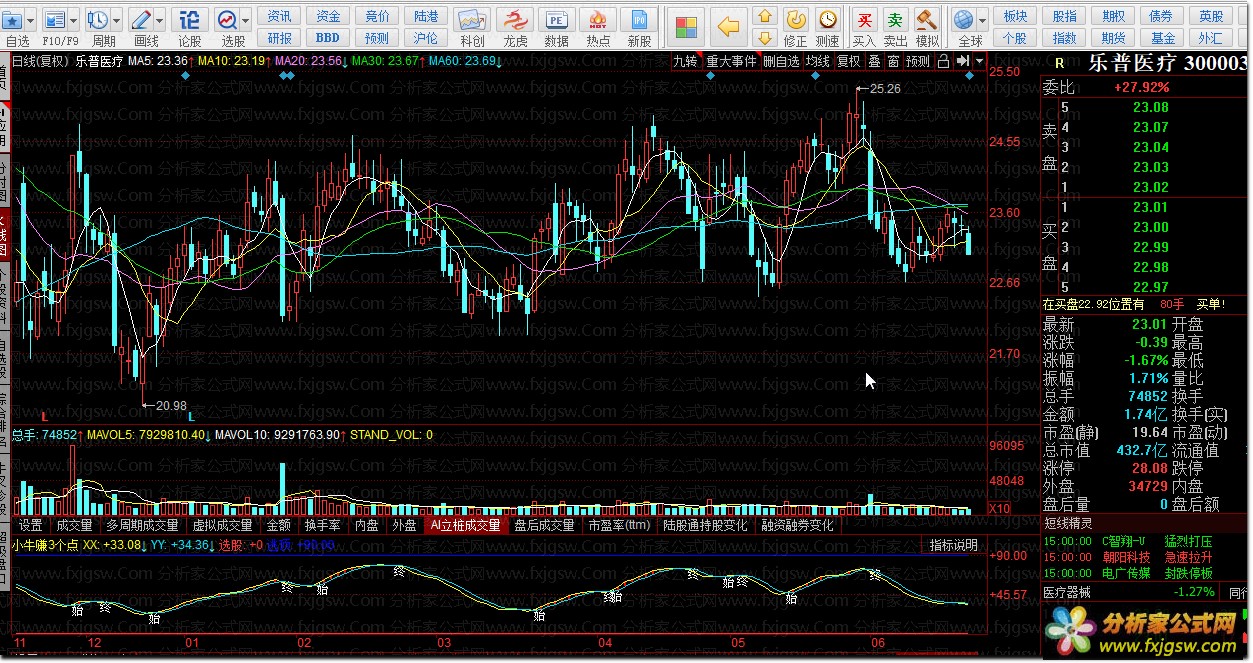Open the 全球 globe icon

(x=963, y=20)
